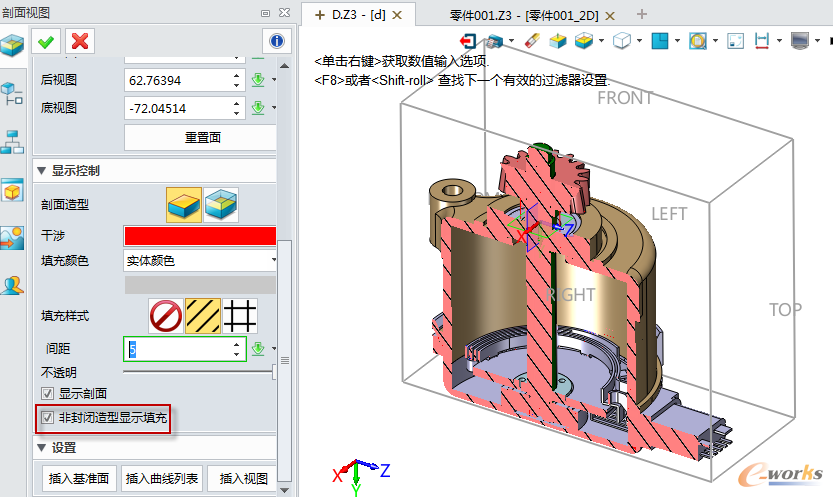Click the eraser tool in viewport toolbar
Viewport: 833px width, 497px height.
point(531,41)
